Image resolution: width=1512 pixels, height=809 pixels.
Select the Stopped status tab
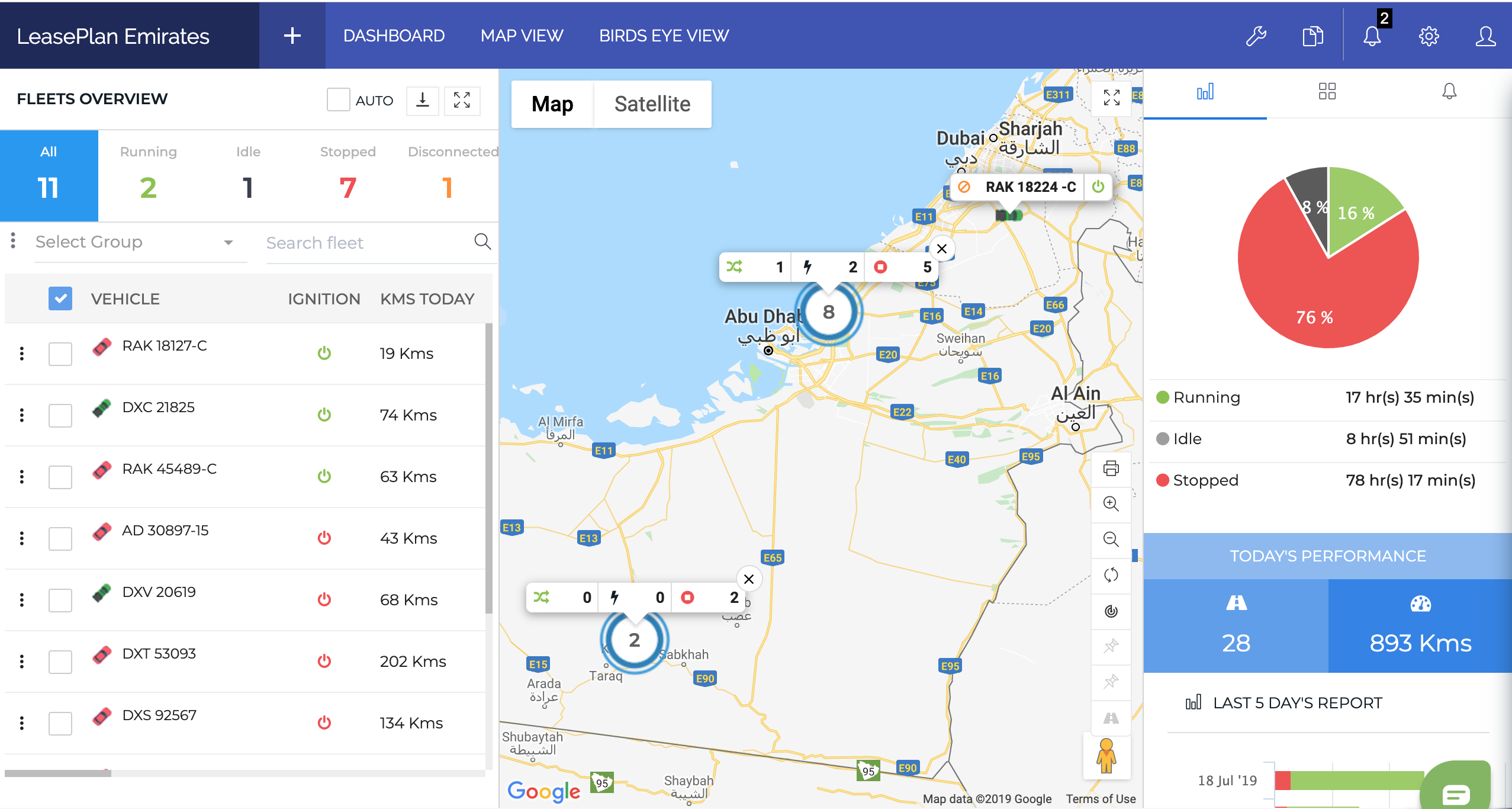point(348,175)
